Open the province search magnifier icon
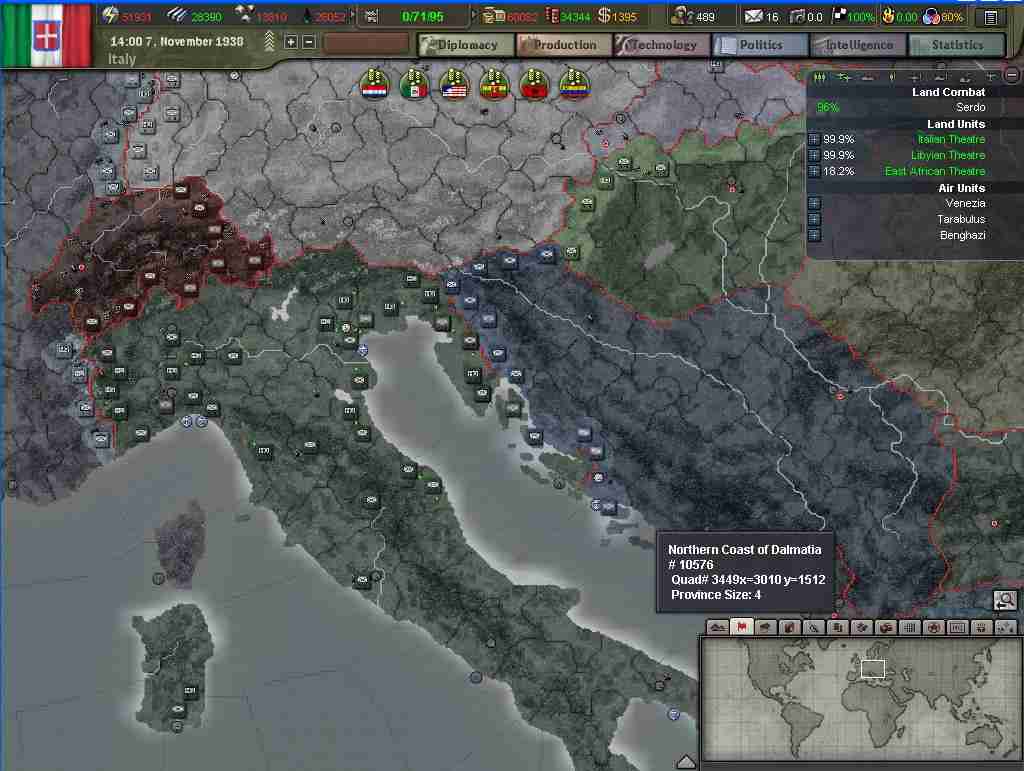 (1005, 600)
